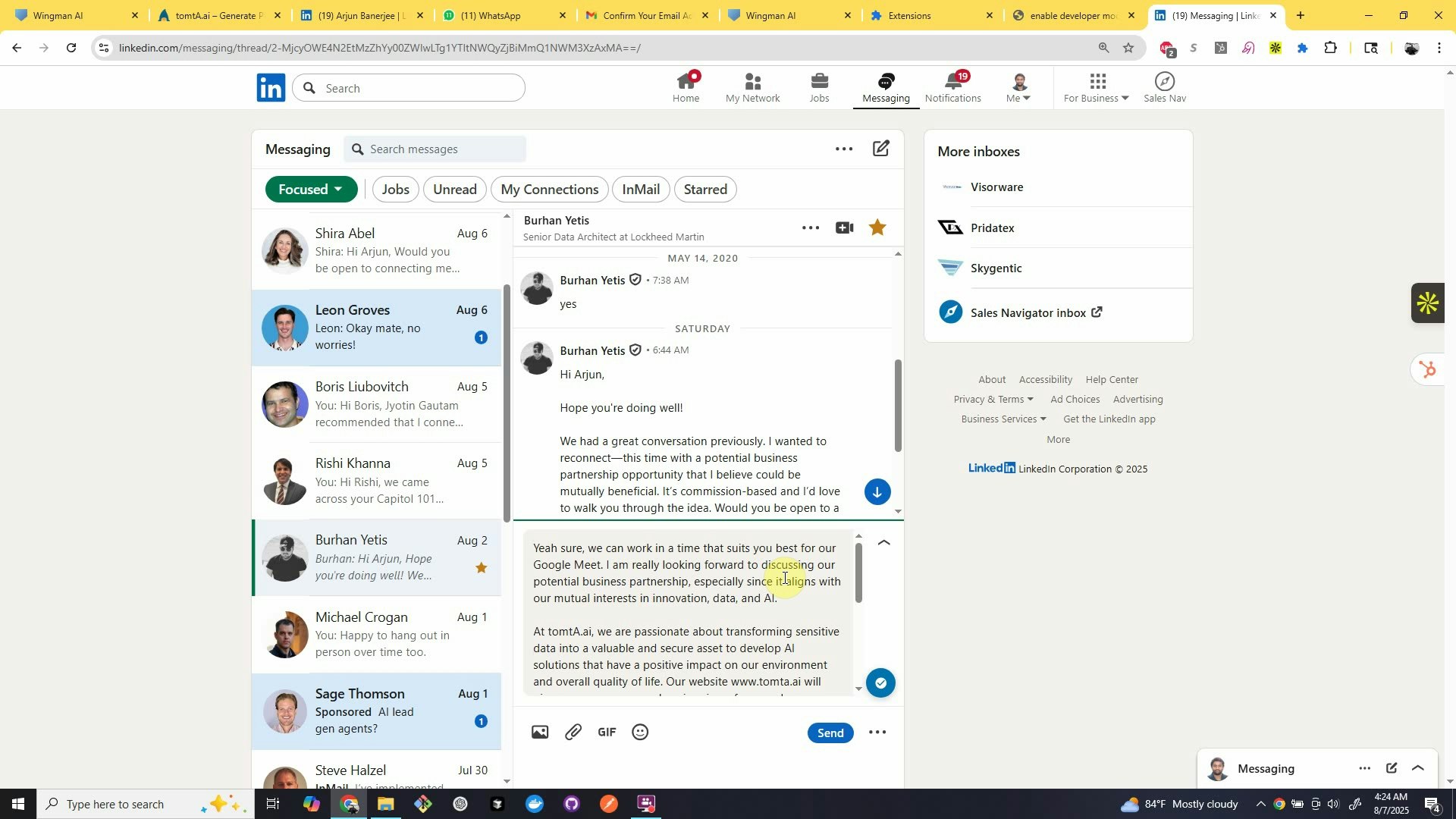Reload the page
Viewport: 1456px width, 819px height.
(x=71, y=49)
